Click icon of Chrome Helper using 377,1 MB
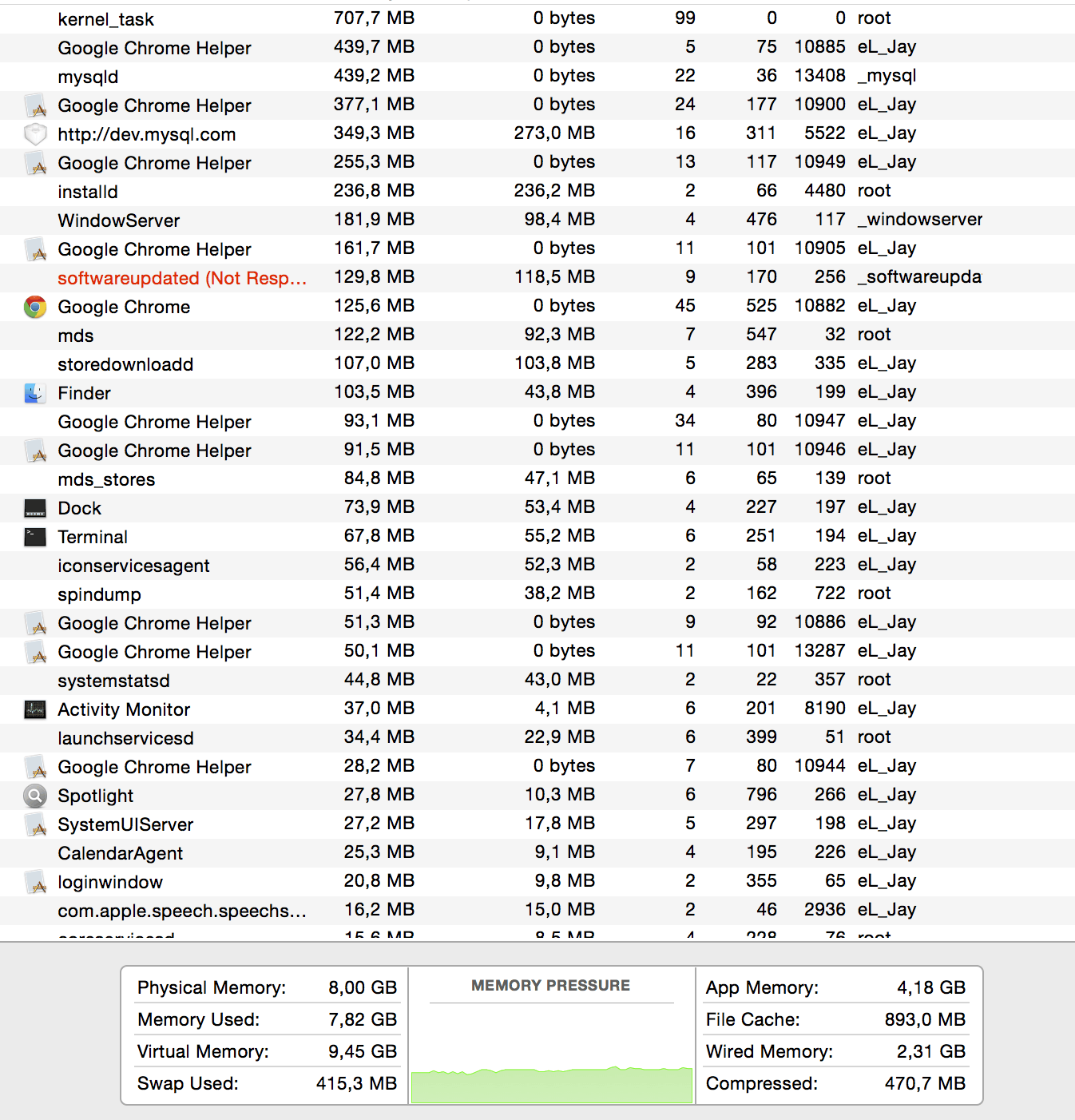1075x1120 pixels. tap(35, 105)
